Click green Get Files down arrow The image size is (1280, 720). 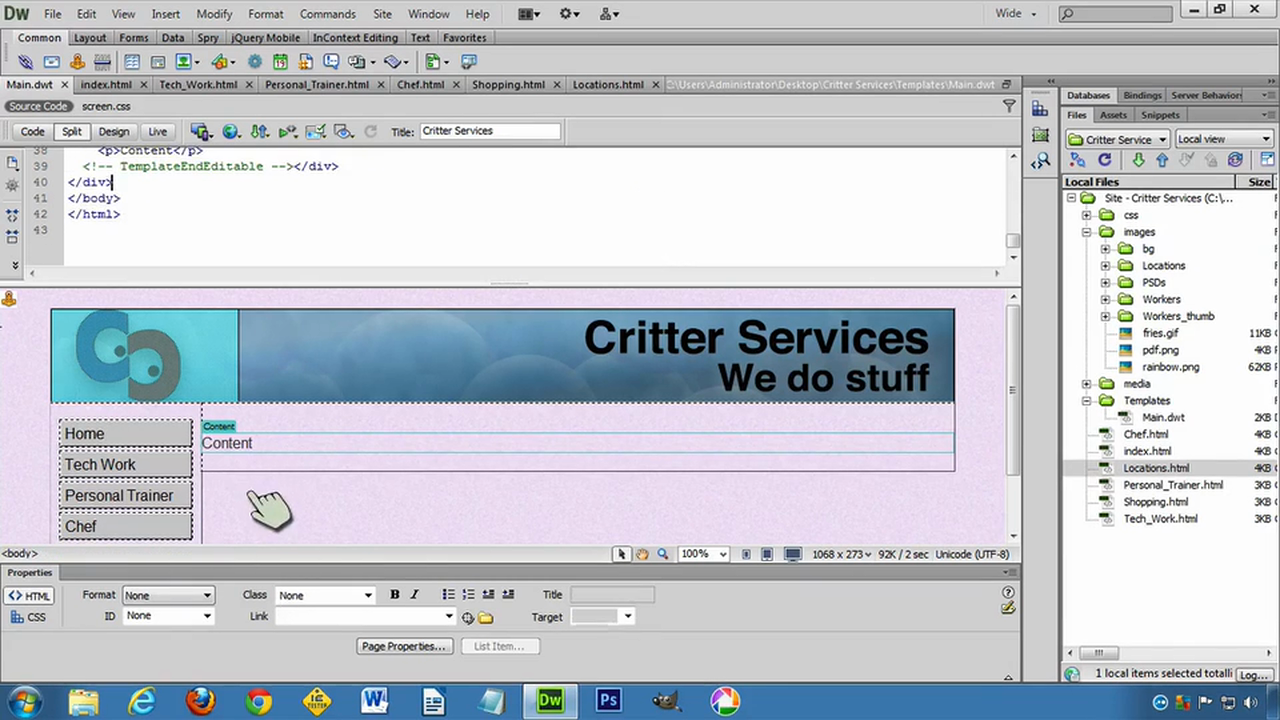point(1138,160)
